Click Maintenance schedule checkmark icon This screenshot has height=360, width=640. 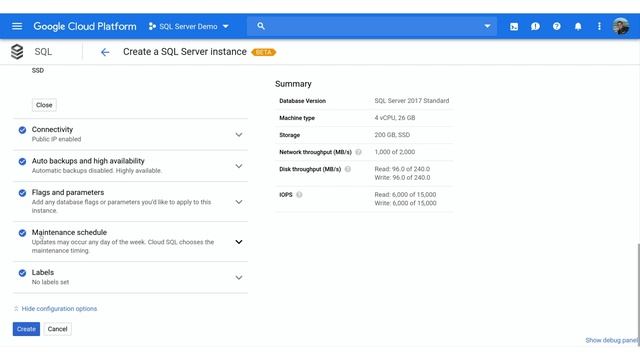coord(22,233)
